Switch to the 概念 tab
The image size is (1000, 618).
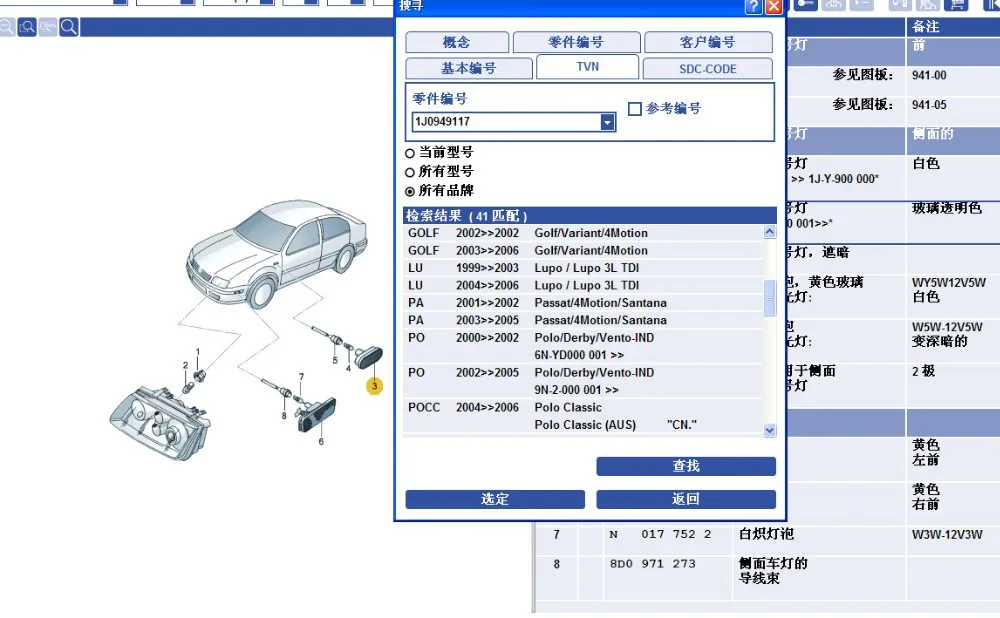tap(457, 43)
